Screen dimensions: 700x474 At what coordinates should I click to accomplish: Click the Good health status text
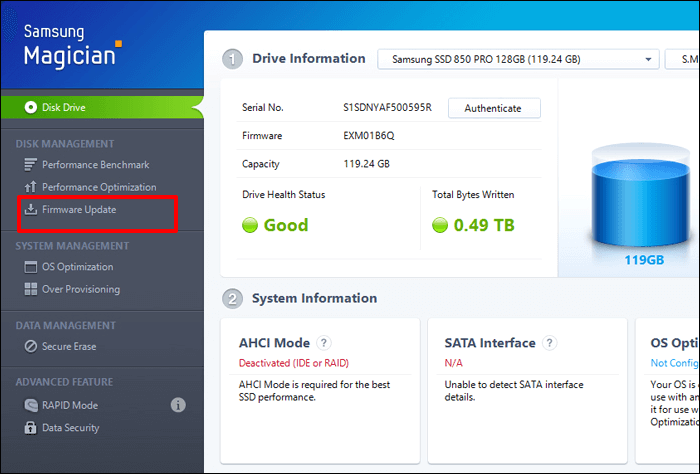(286, 225)
